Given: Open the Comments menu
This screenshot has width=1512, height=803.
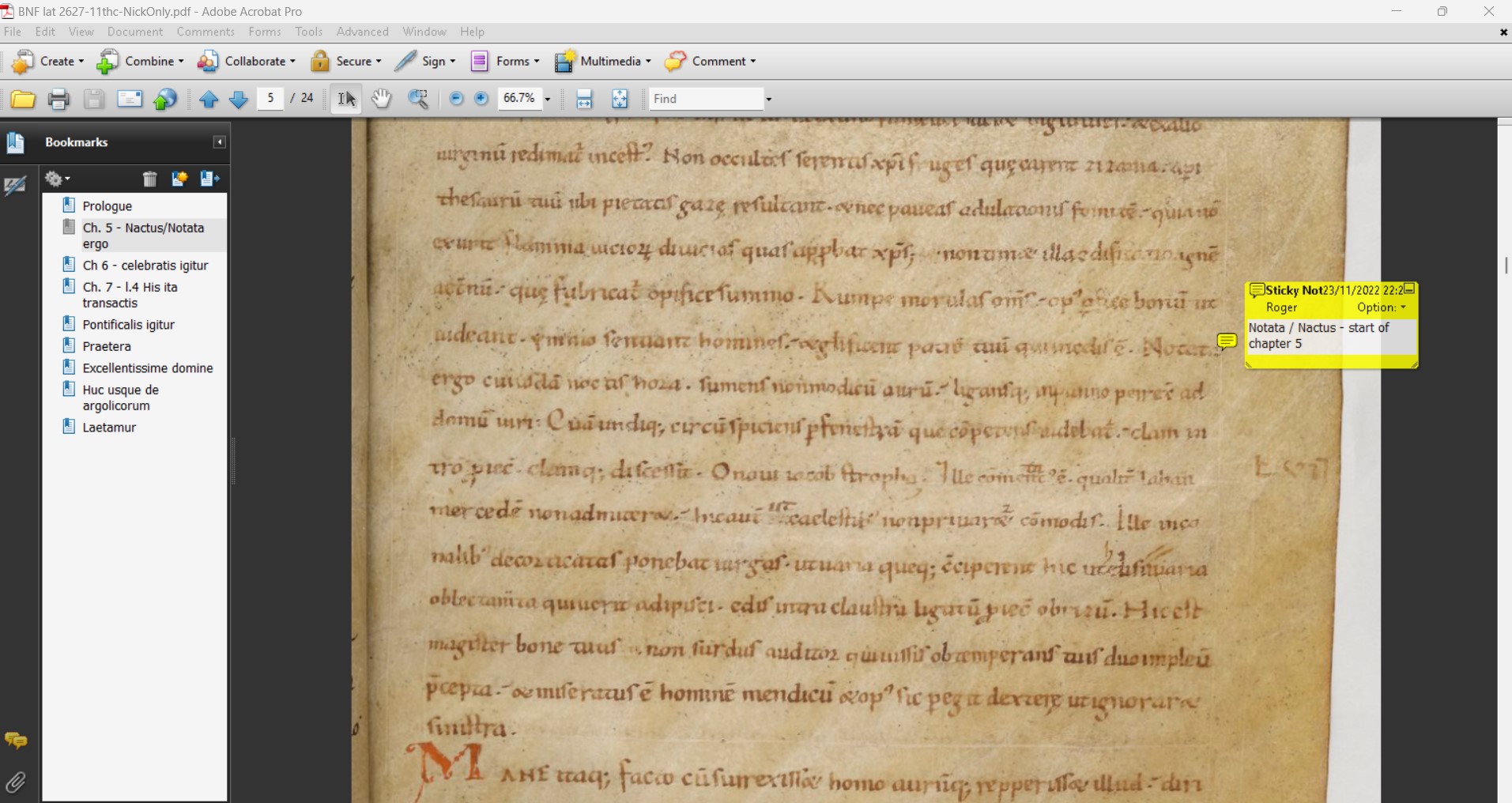Looking at the screenshot, I should point(205,32).
